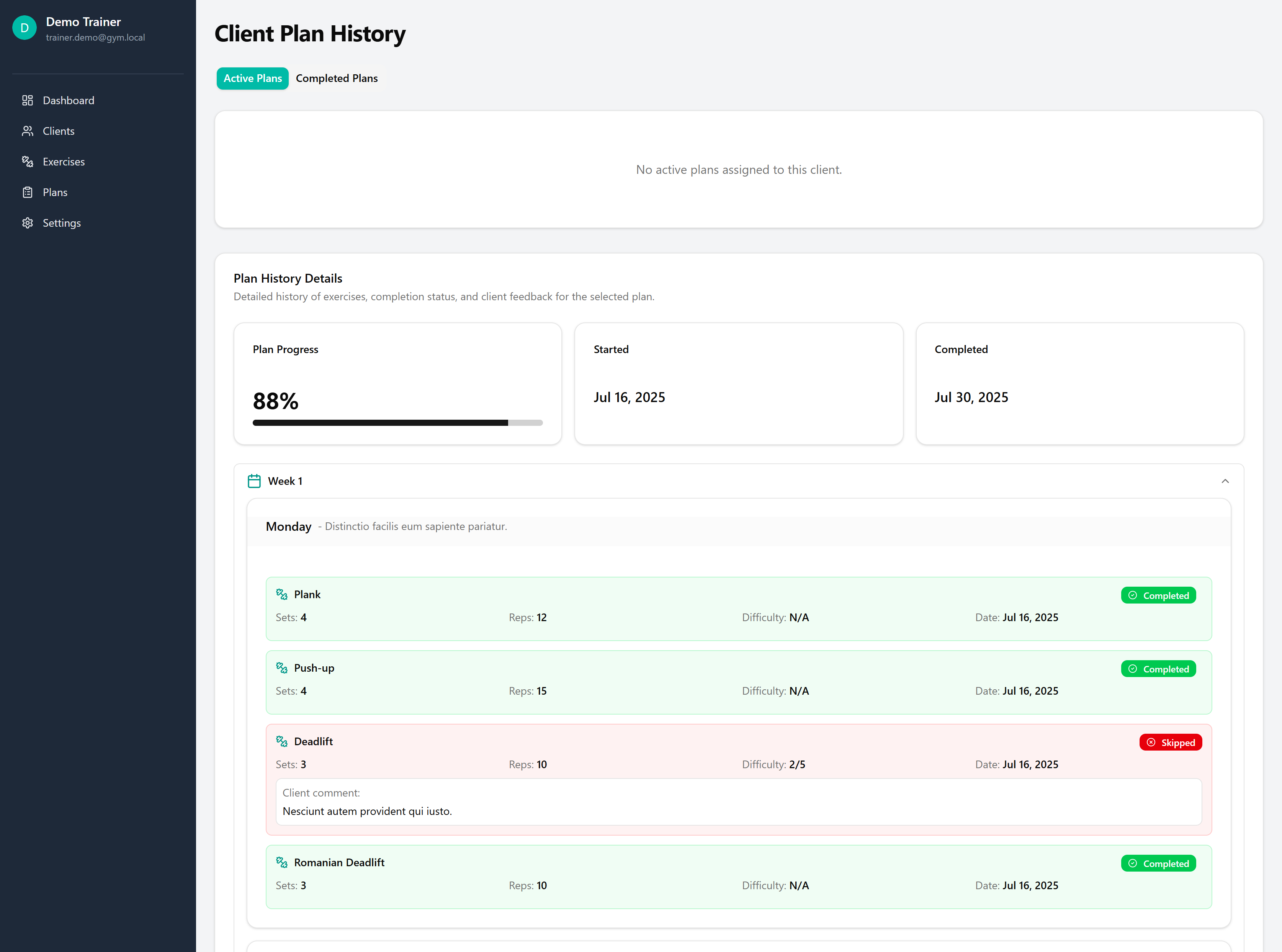Viewport: 1282px width, 952px height.
Task: Click the Clients people icon
Action: coord(27,131)
